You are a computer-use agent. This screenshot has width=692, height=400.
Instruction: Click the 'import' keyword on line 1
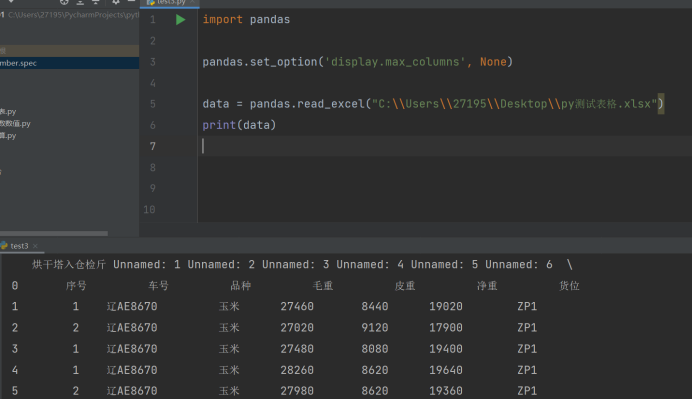click(222, 19)
